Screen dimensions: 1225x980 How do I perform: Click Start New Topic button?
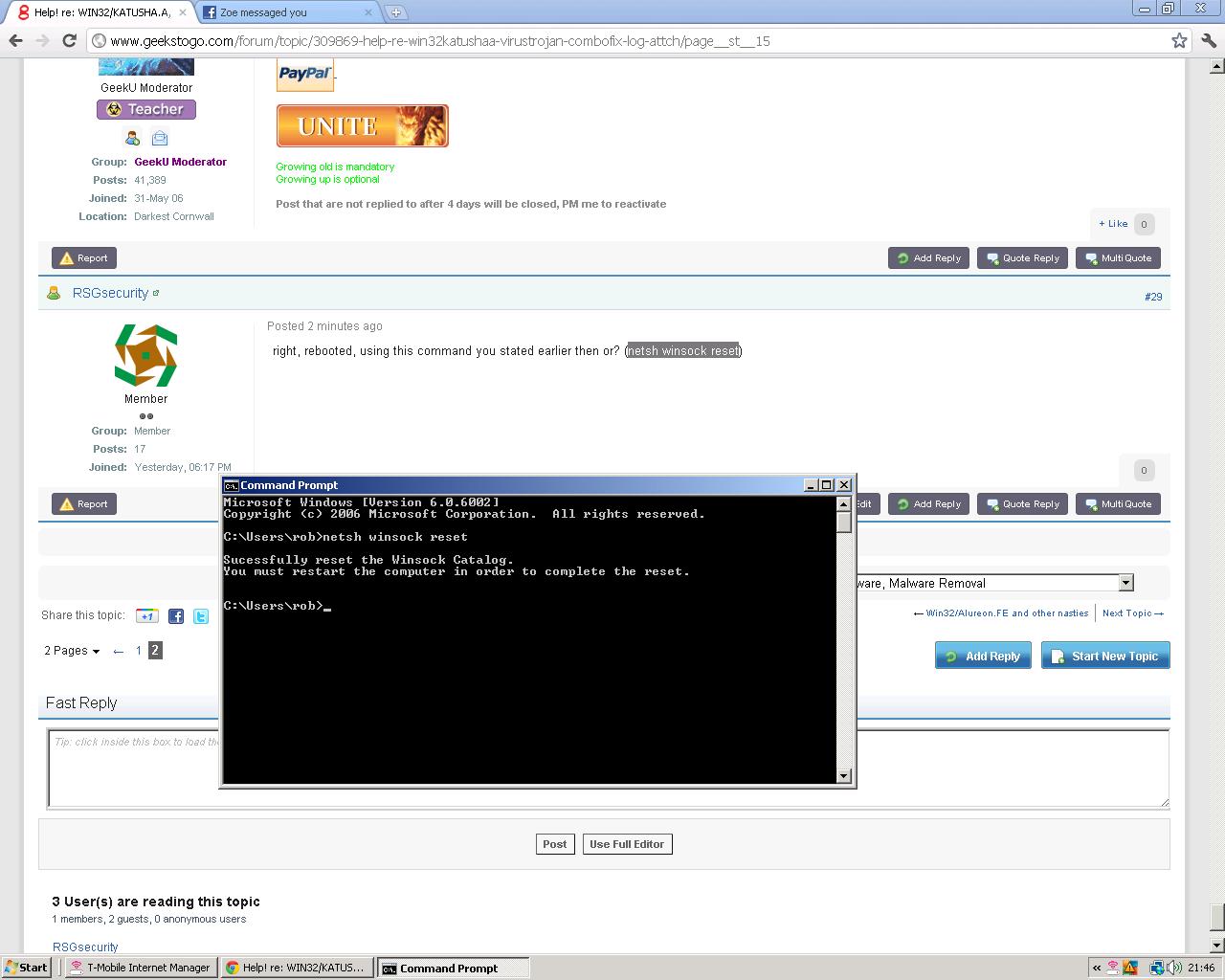tap(1105, 656)
